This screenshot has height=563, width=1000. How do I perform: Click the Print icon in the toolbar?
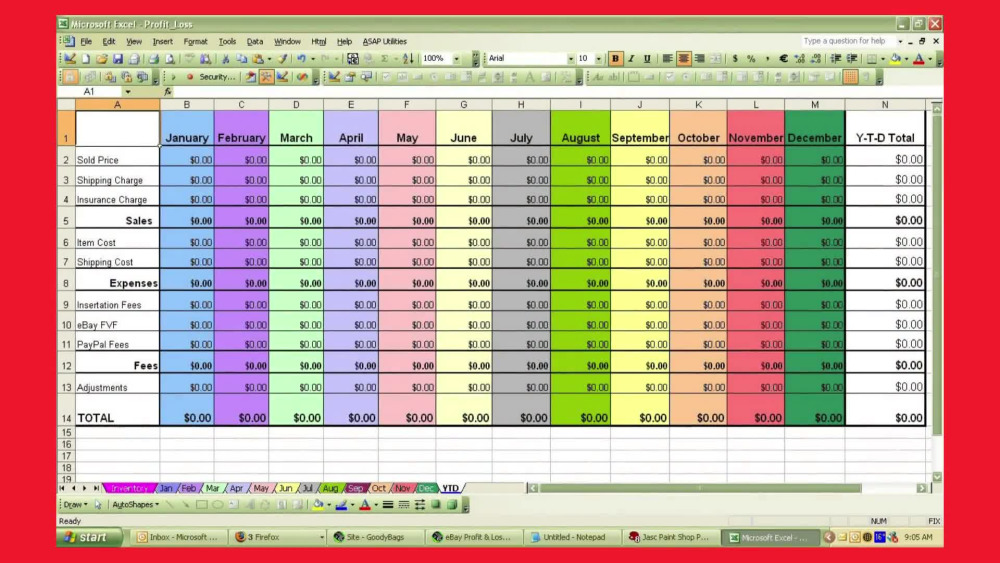point(154,59)
